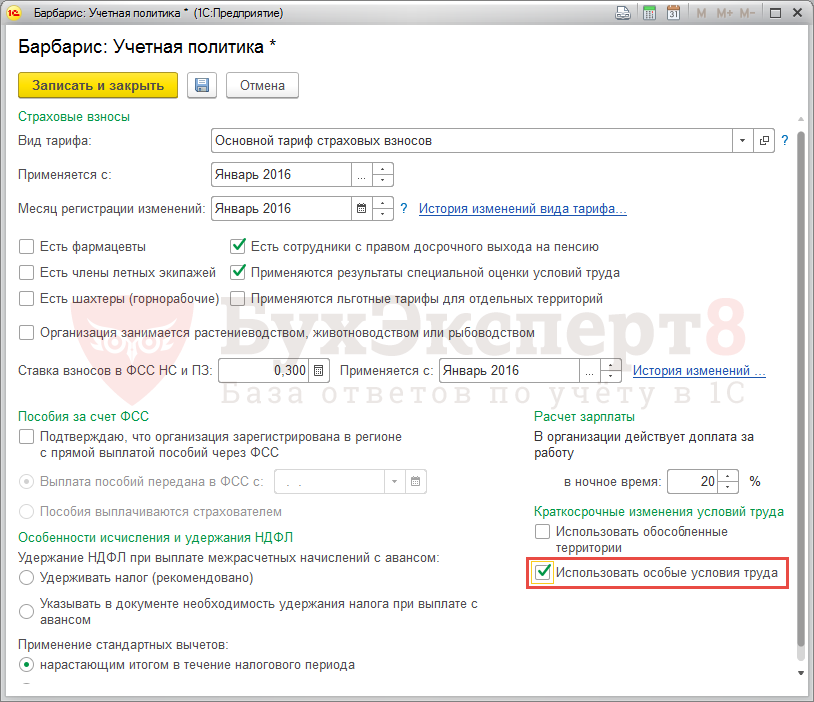
Task: Click the night-time surcharge percent field
Action: (692, 481)
